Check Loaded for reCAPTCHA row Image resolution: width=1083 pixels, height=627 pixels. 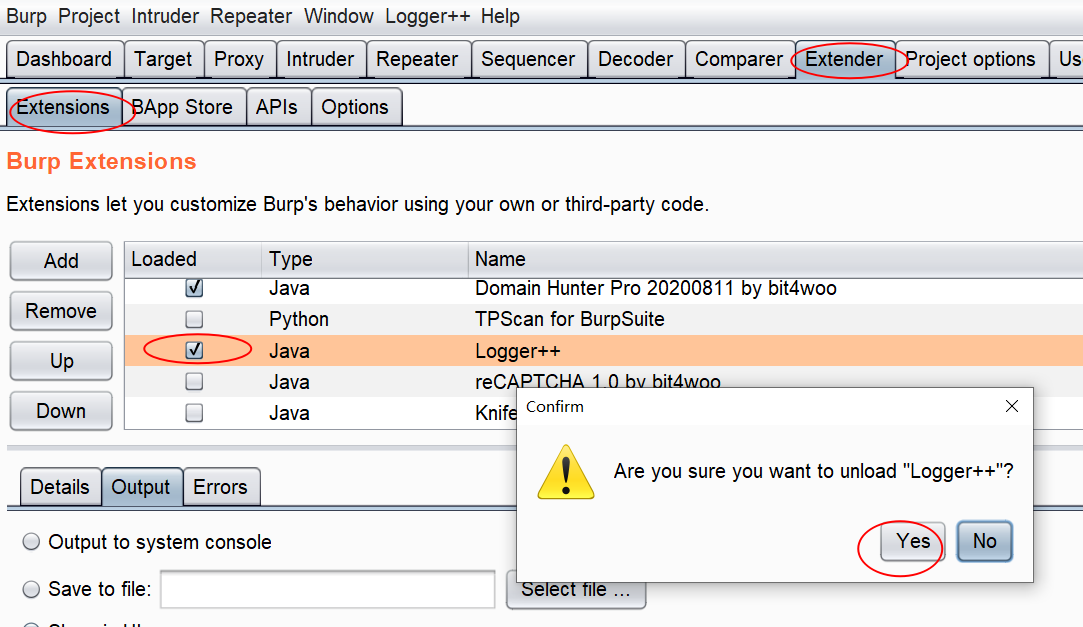tap(194, 381)
